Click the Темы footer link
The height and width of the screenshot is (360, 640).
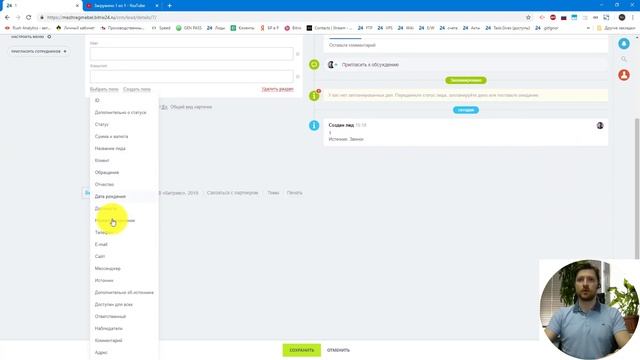273,193
